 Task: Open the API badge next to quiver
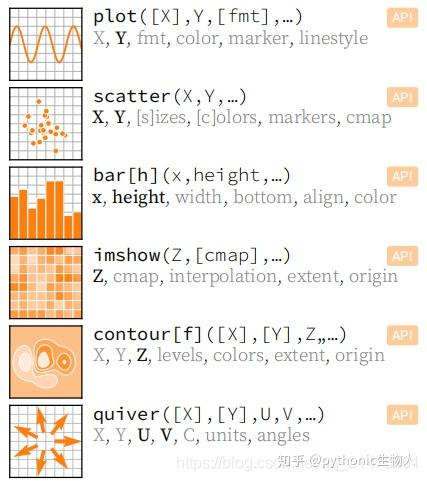pyautogui.click(x=402, y=415)
